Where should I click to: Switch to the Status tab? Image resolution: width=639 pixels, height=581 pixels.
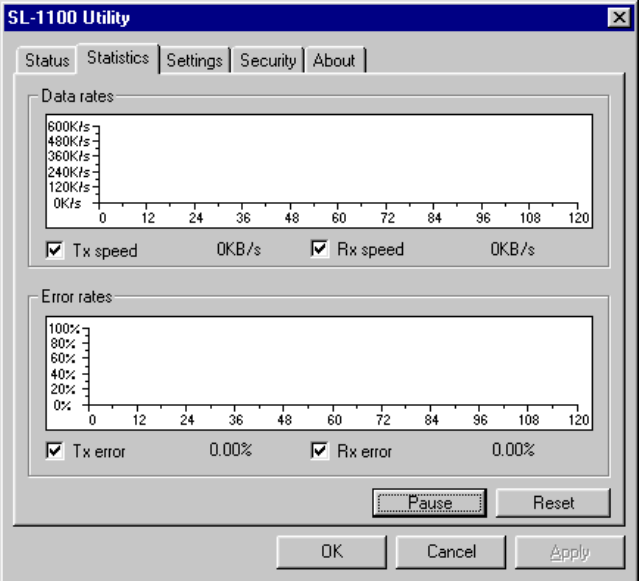(x=46, y=60)
